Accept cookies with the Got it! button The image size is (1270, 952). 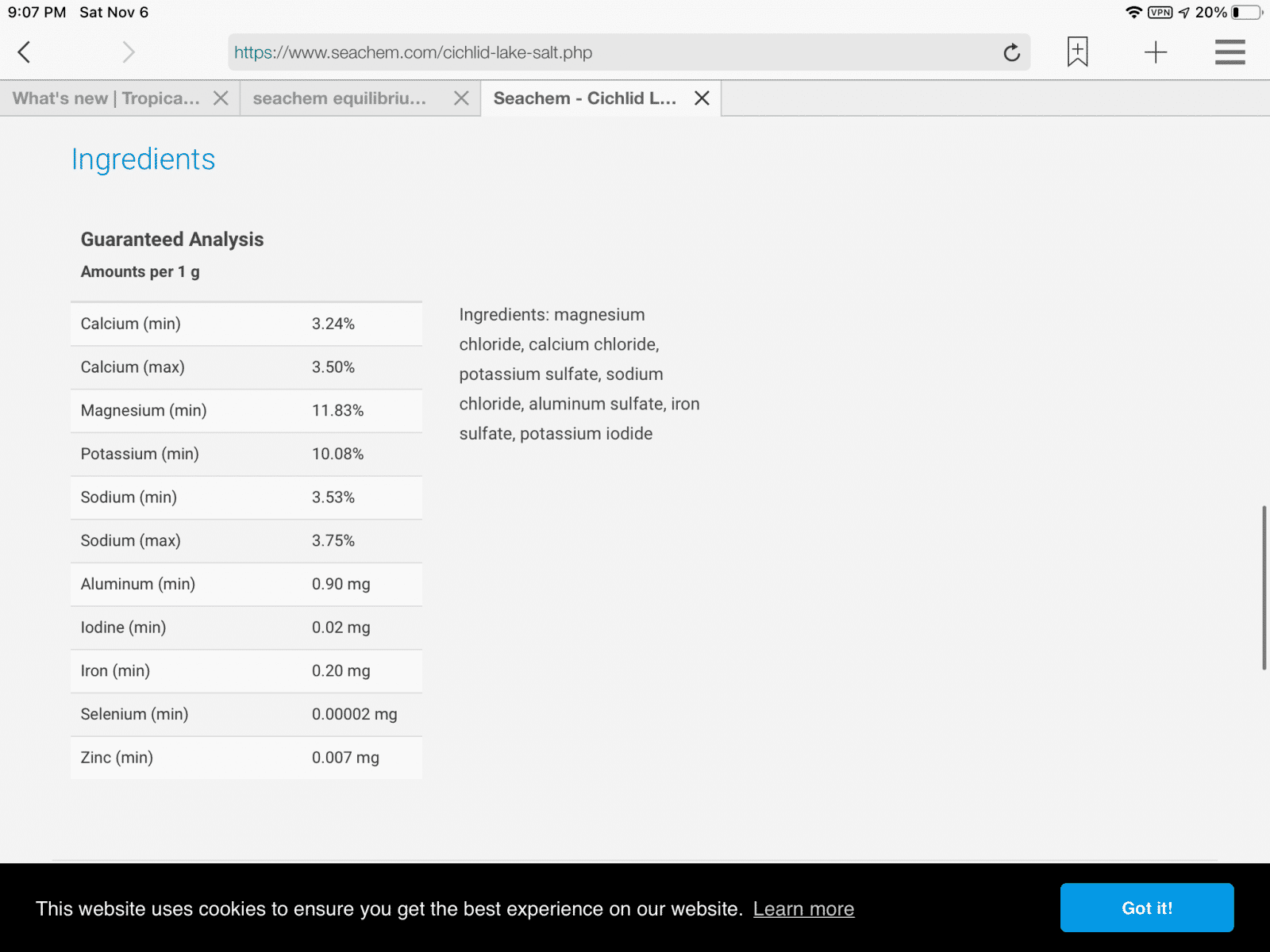coord(1147,908)
